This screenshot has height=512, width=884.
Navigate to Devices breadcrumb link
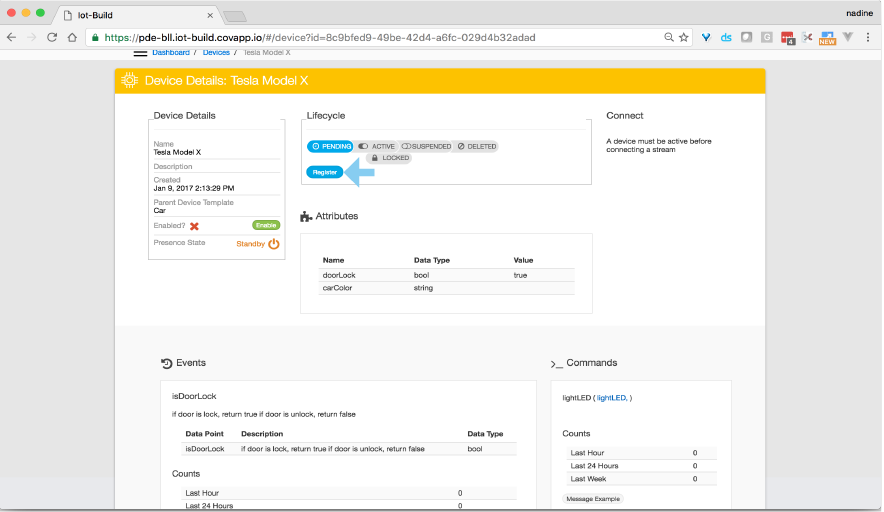[216, 52]
